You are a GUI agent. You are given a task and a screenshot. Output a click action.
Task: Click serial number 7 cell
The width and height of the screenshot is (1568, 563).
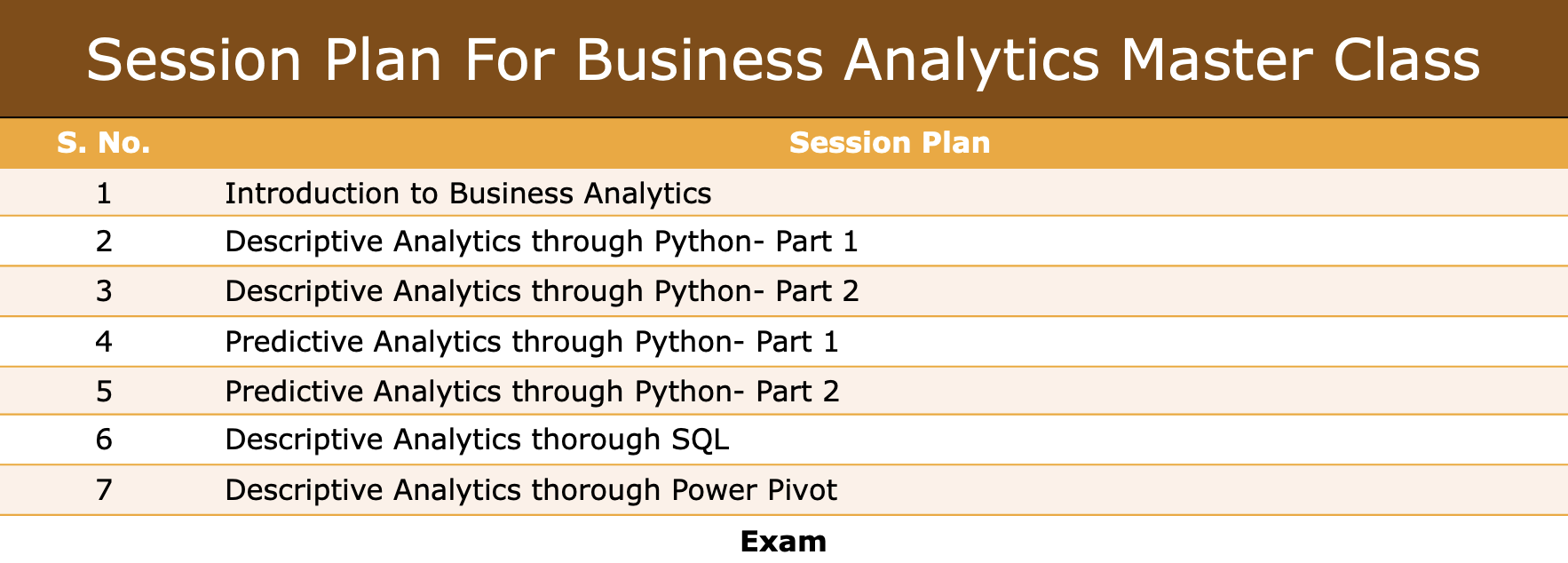tap(104, 490)
